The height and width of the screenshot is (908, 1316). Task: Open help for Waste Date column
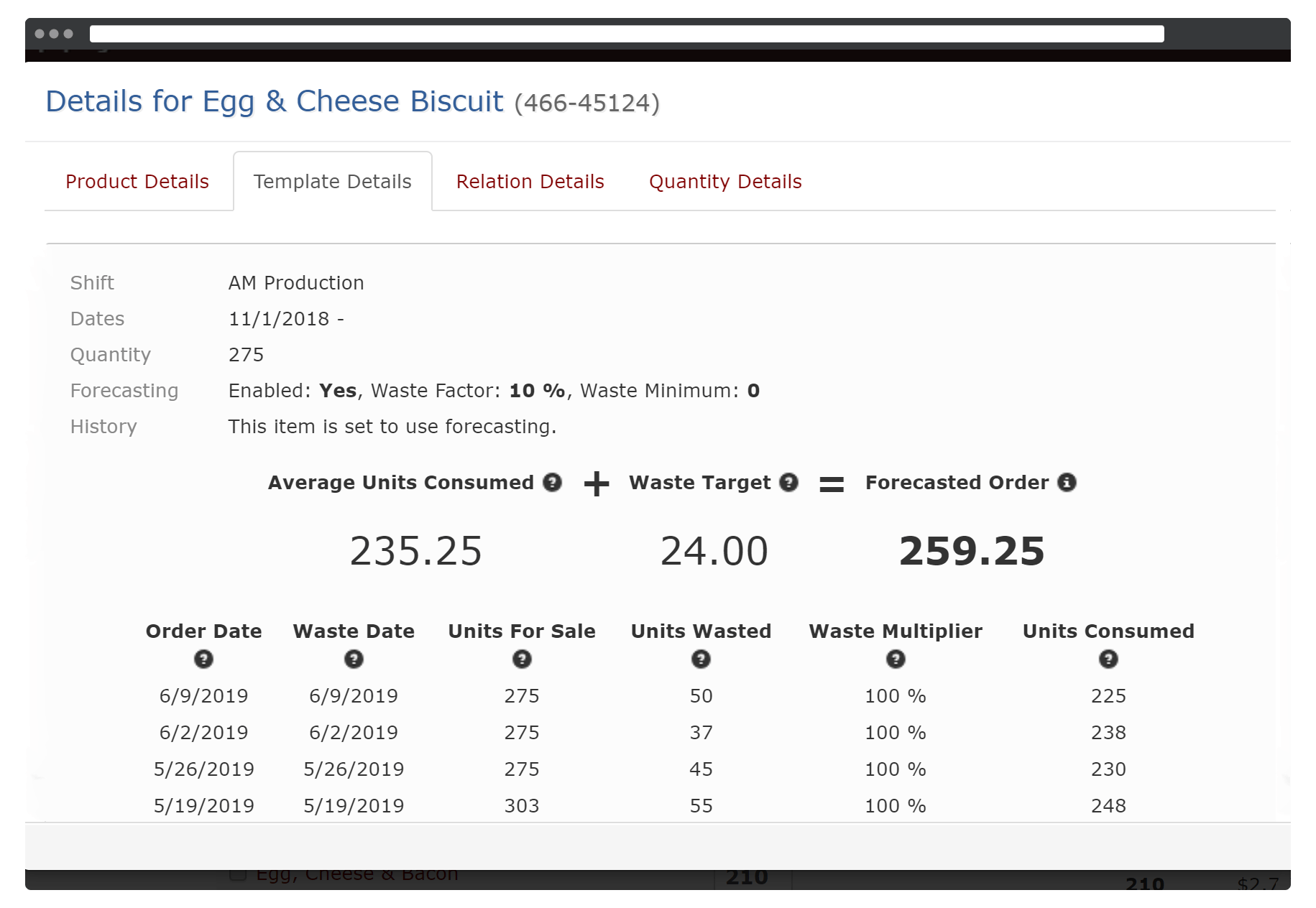pos(354,659)
